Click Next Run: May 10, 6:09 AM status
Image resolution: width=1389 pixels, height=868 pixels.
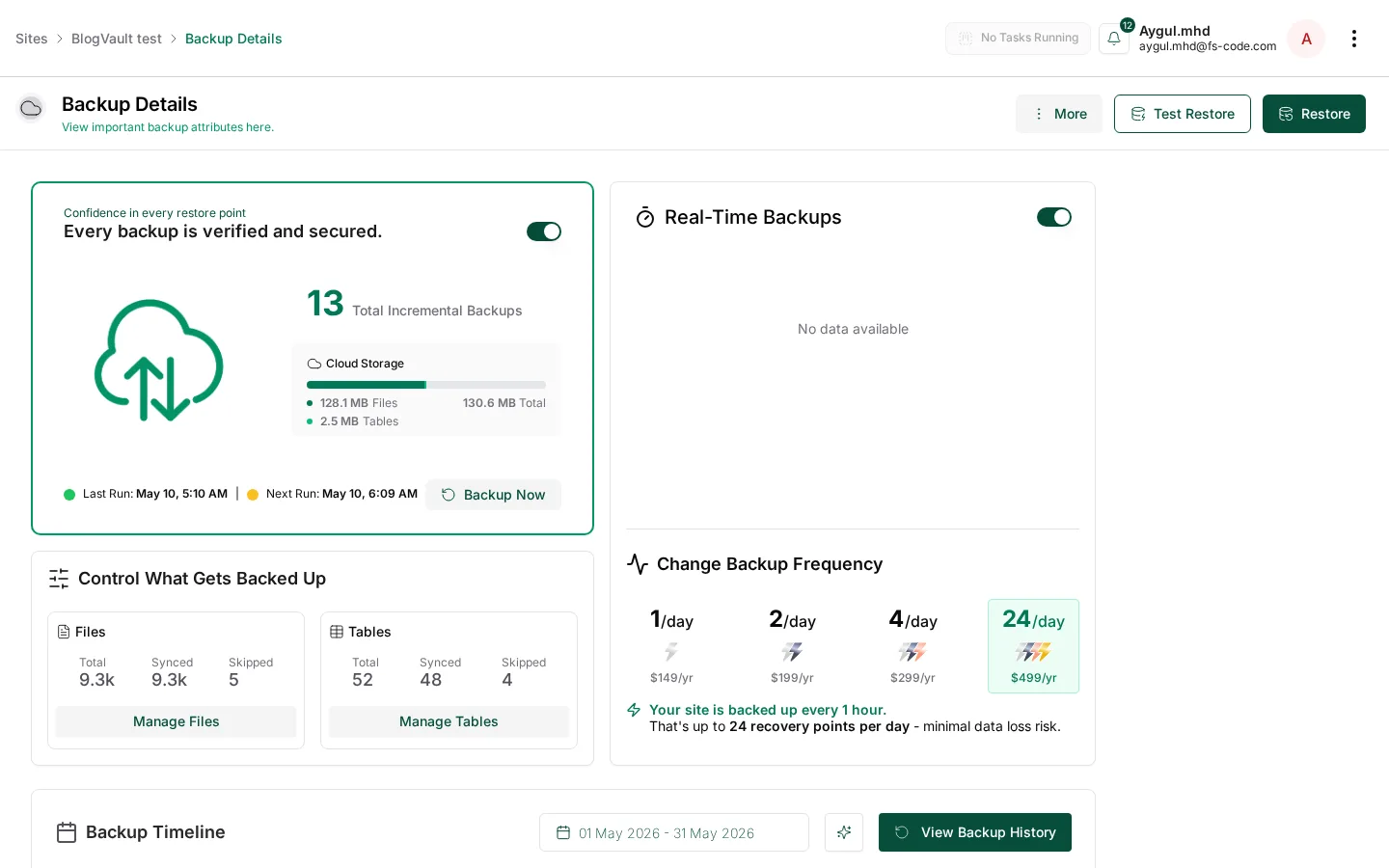[x=332, y=494]
